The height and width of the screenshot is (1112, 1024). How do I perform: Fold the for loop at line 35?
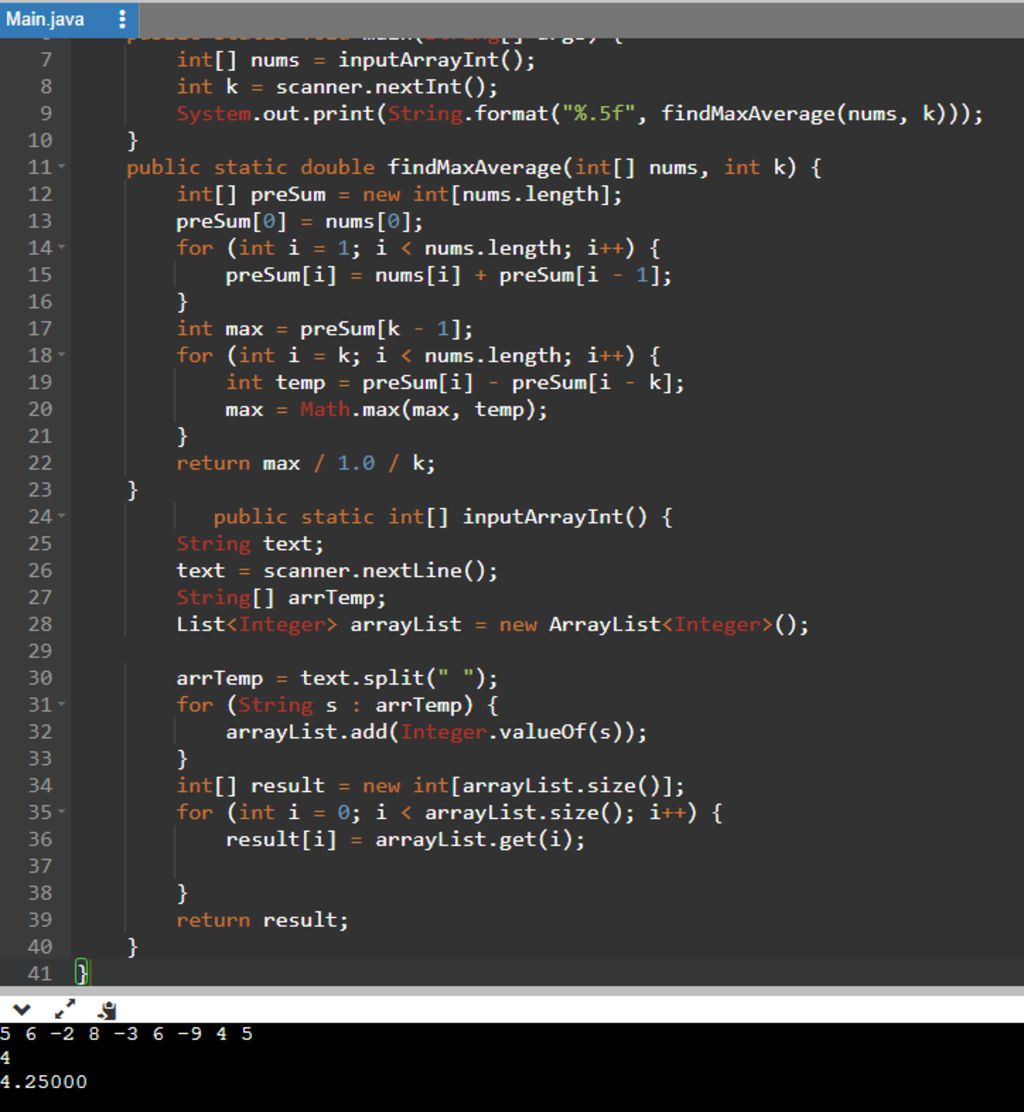[x=62, y=811]
